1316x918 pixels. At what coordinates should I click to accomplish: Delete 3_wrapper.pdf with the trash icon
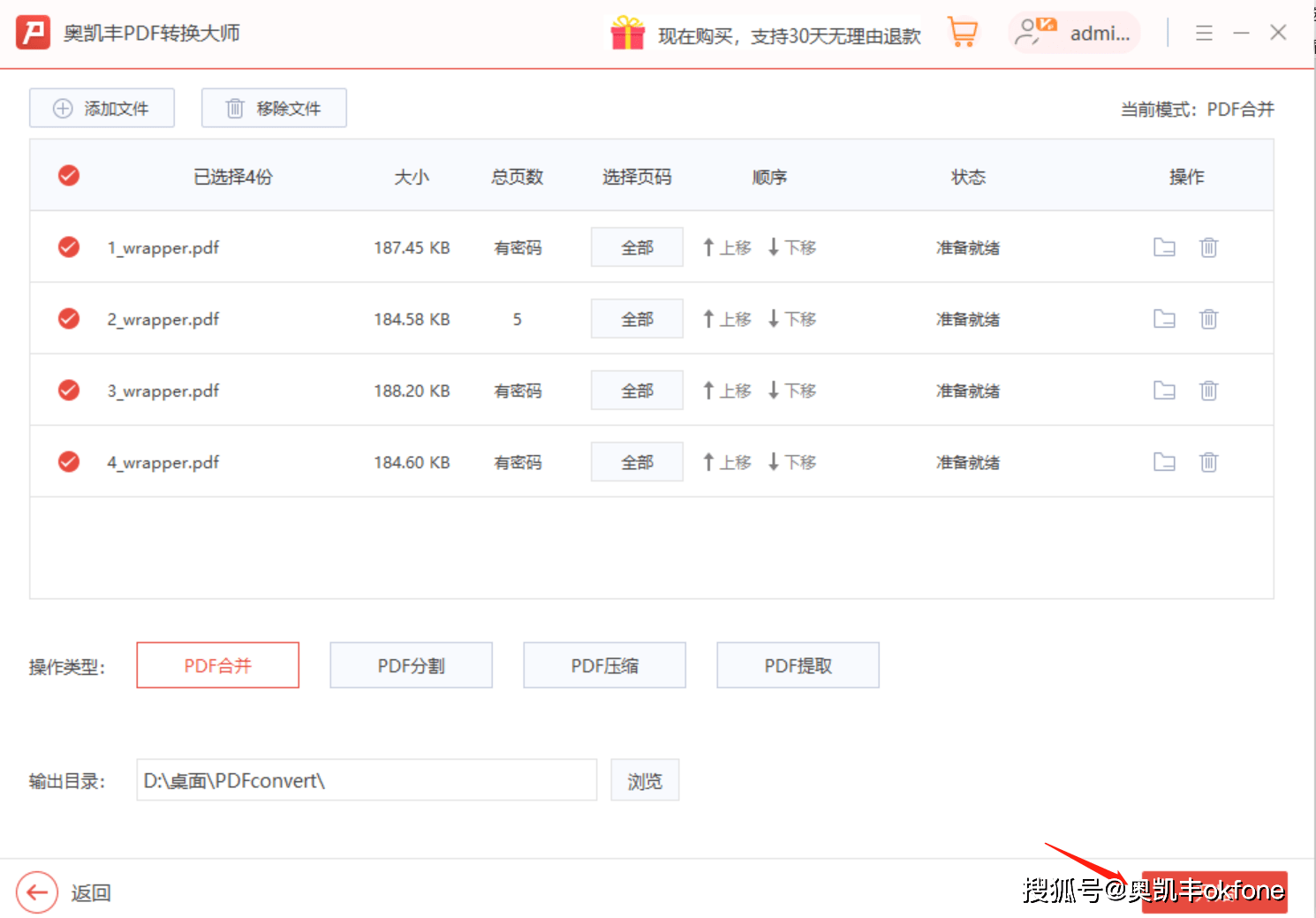click(x=1209, y=391)
